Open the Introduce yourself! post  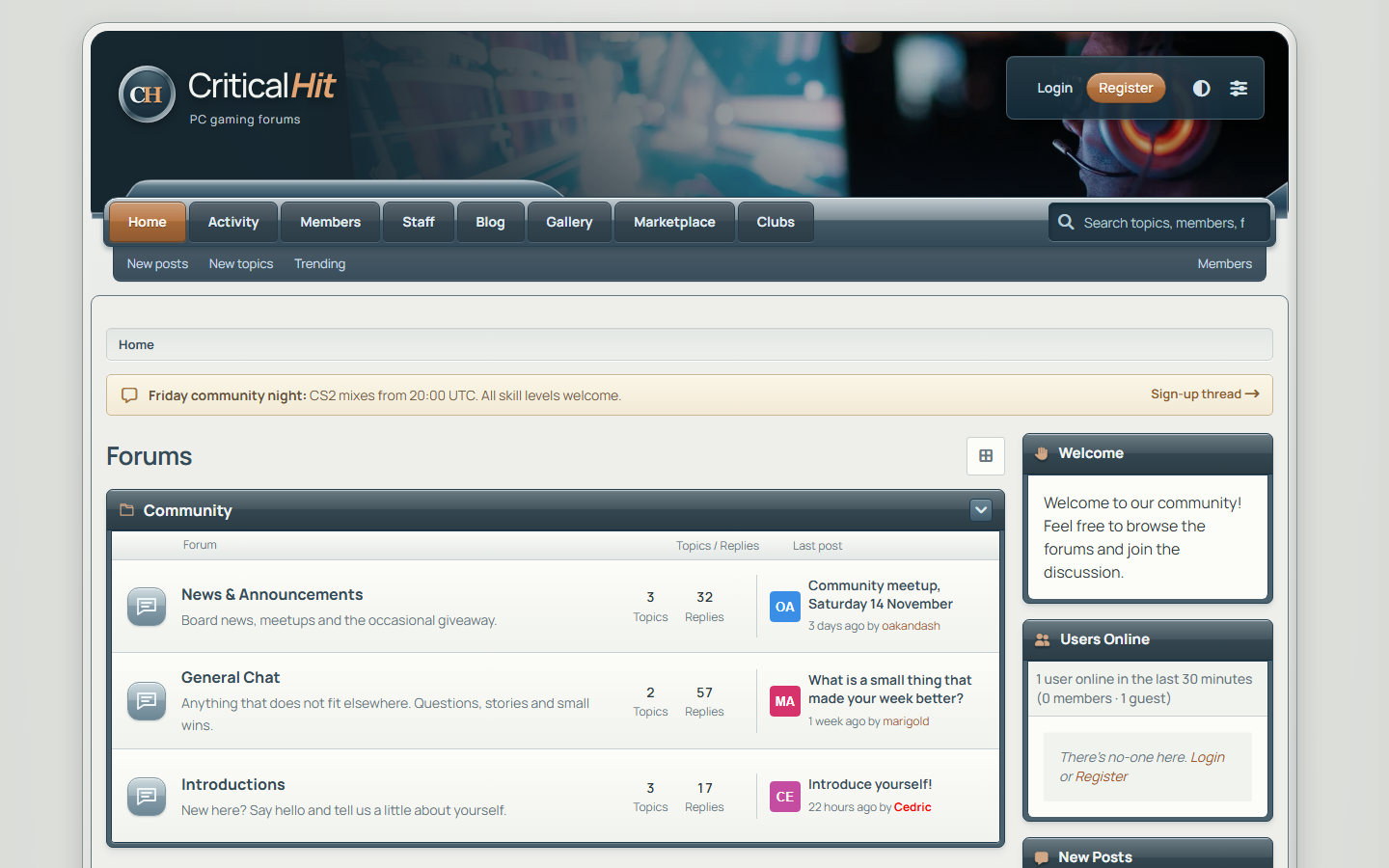870,785
